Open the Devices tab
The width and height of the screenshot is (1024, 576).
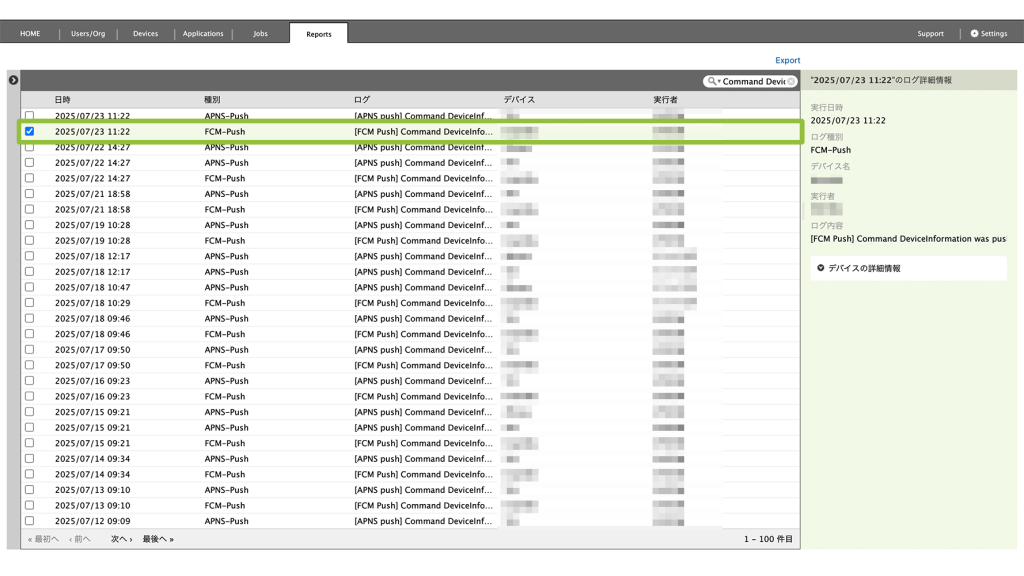(x=145, y=34)
